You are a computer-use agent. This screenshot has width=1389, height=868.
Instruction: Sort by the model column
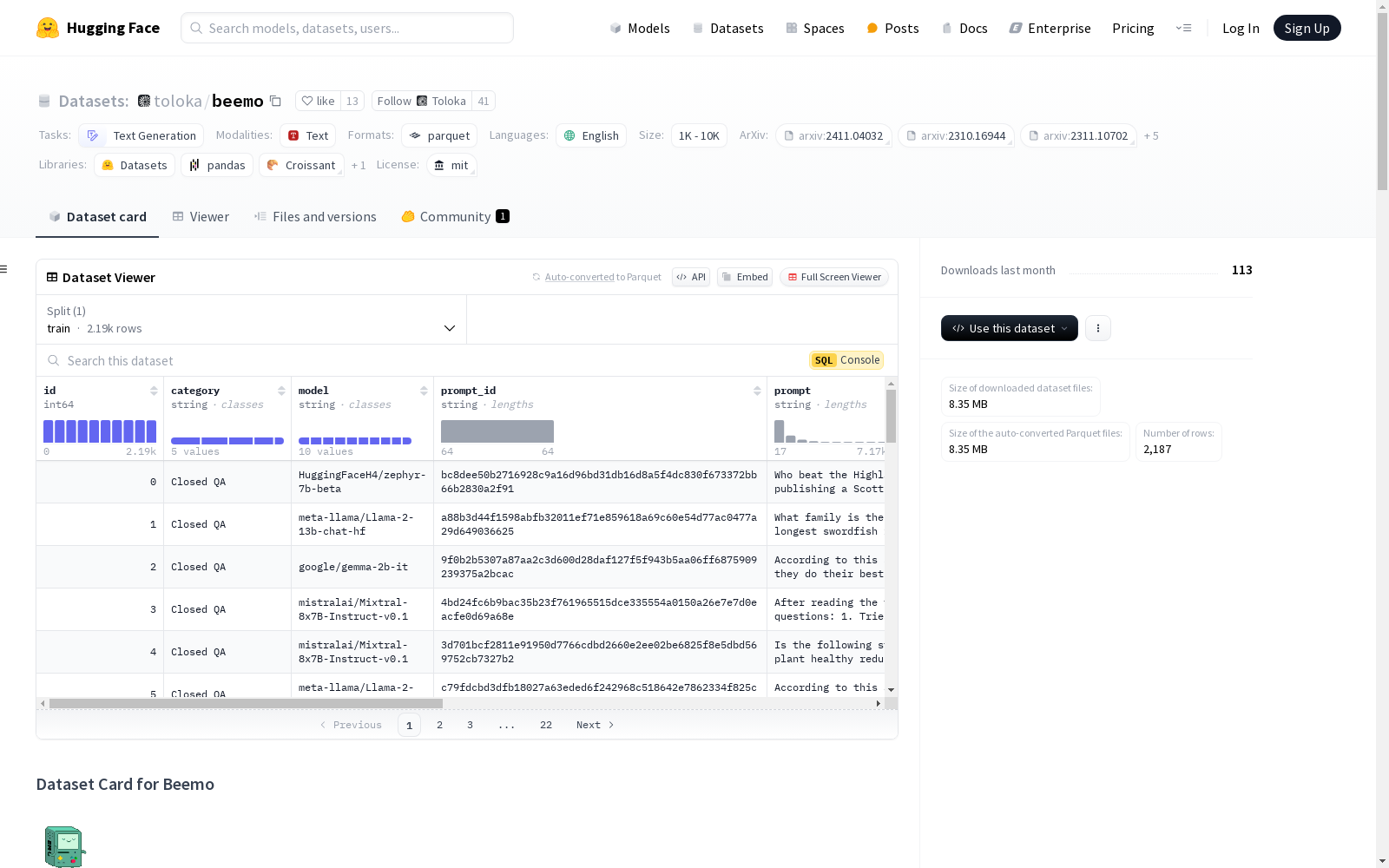click(x=424, y=391)
